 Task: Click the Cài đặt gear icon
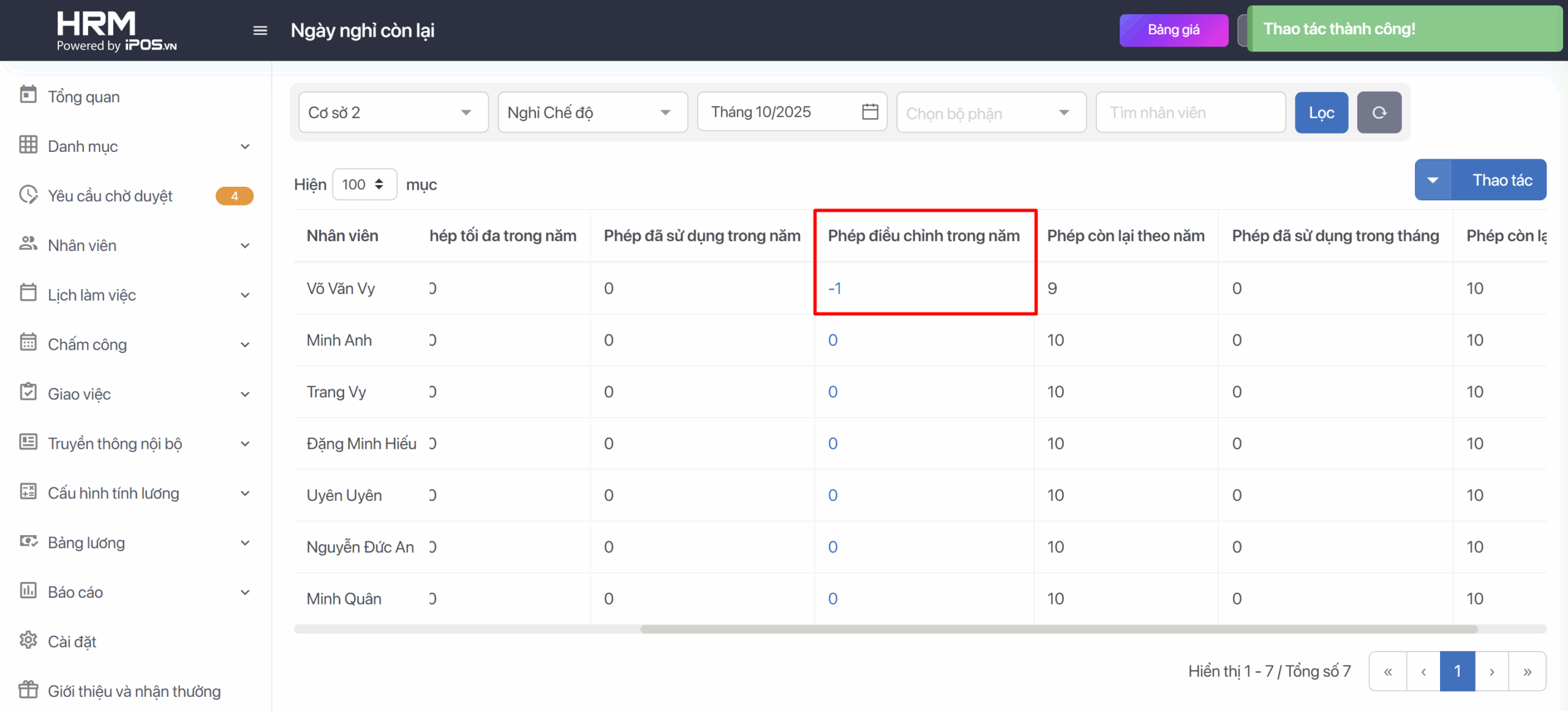click(28, 641)
